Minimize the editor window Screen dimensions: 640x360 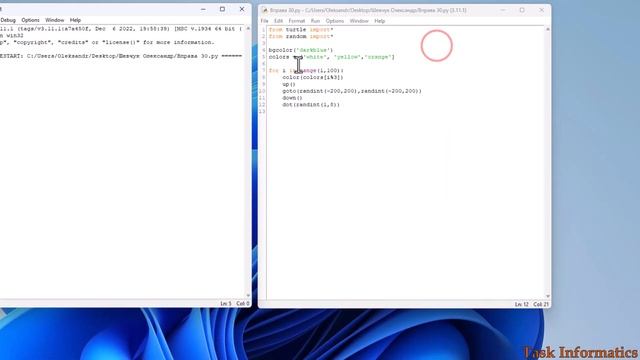503,10
